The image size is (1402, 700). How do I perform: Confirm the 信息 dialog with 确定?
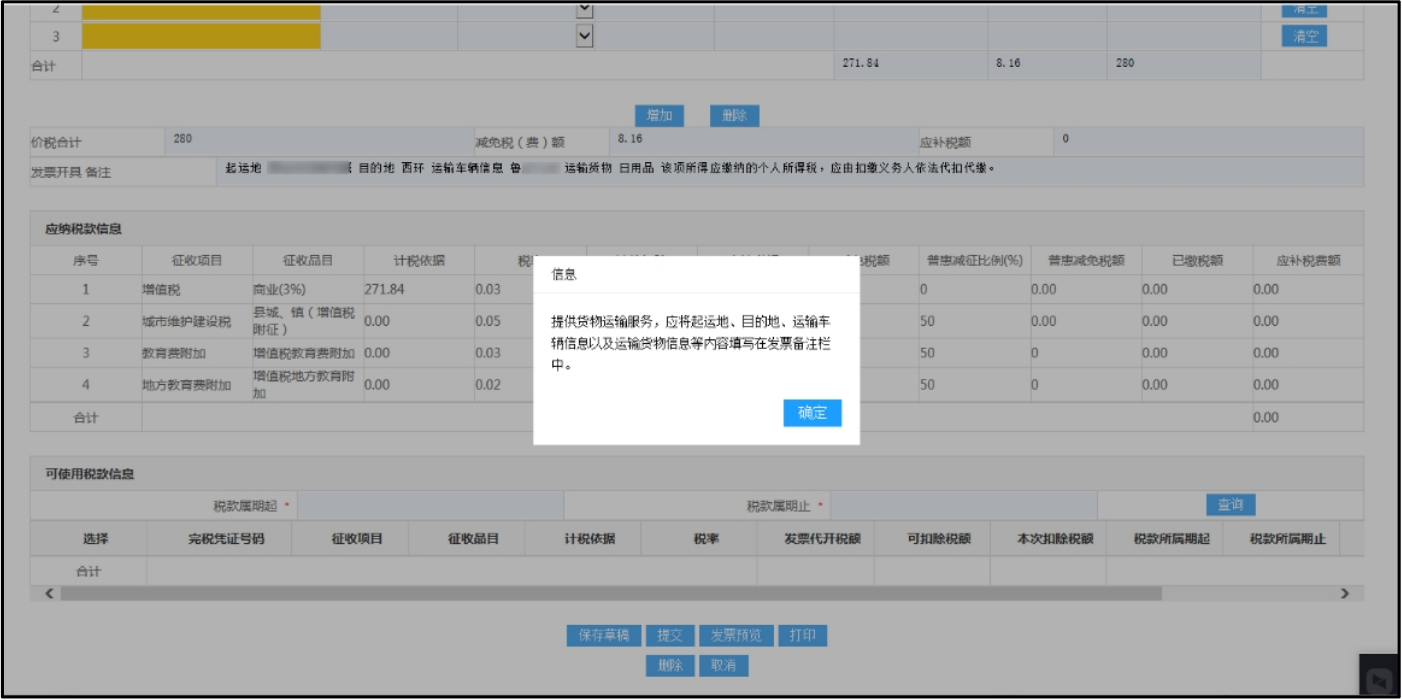coord(812,413)
